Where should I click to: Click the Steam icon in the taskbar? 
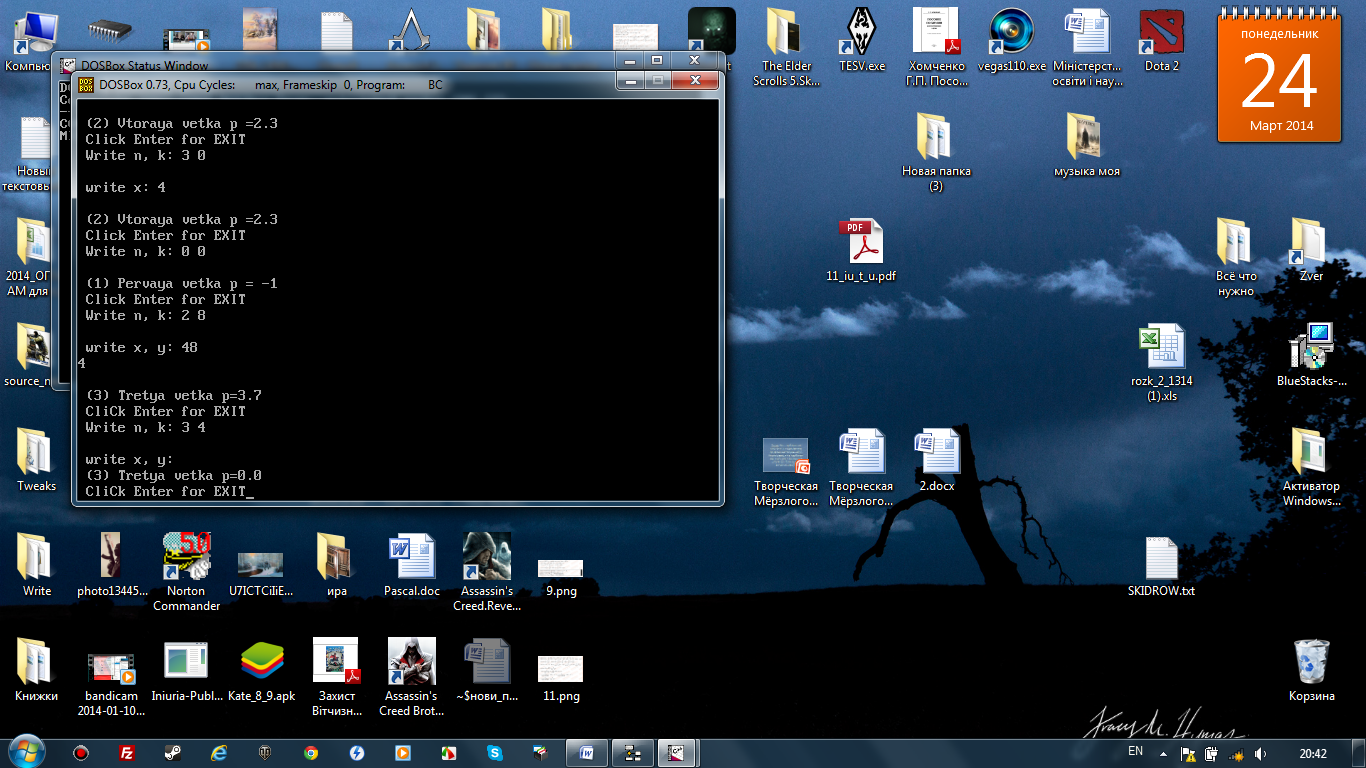click(x=173, y=753)
